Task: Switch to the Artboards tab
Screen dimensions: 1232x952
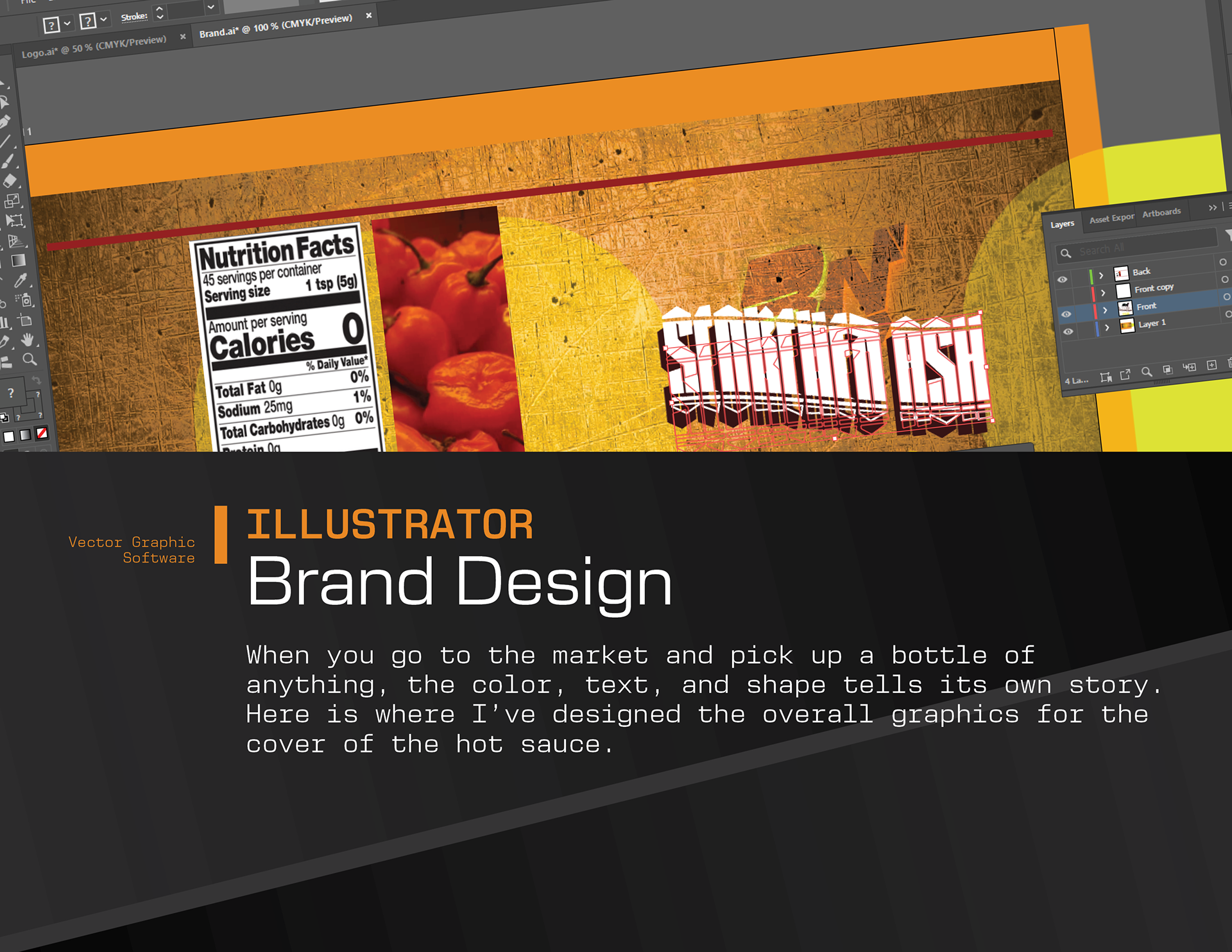Action: (1161, 212)
